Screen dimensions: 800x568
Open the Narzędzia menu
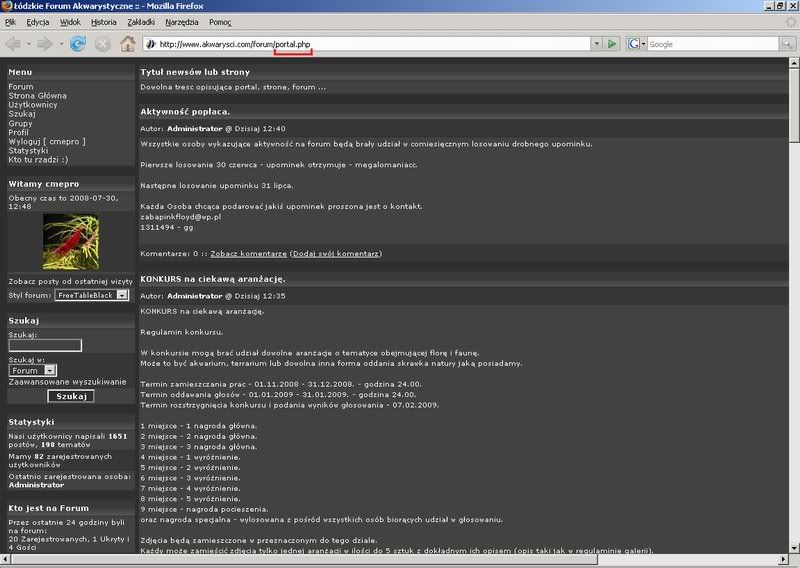[x=182, y=21]
